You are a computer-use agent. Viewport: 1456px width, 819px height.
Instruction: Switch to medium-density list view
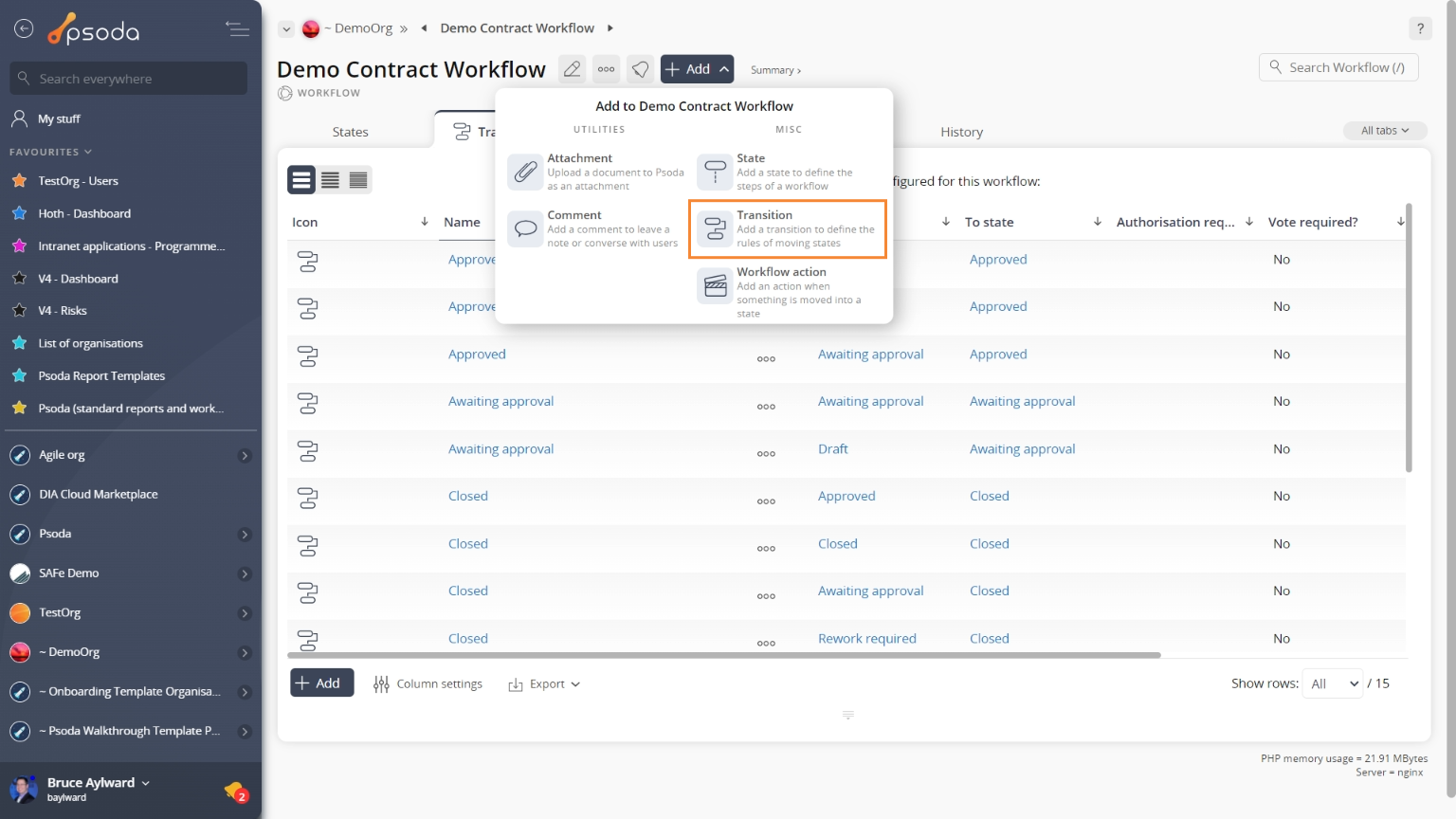pos(330,180)
